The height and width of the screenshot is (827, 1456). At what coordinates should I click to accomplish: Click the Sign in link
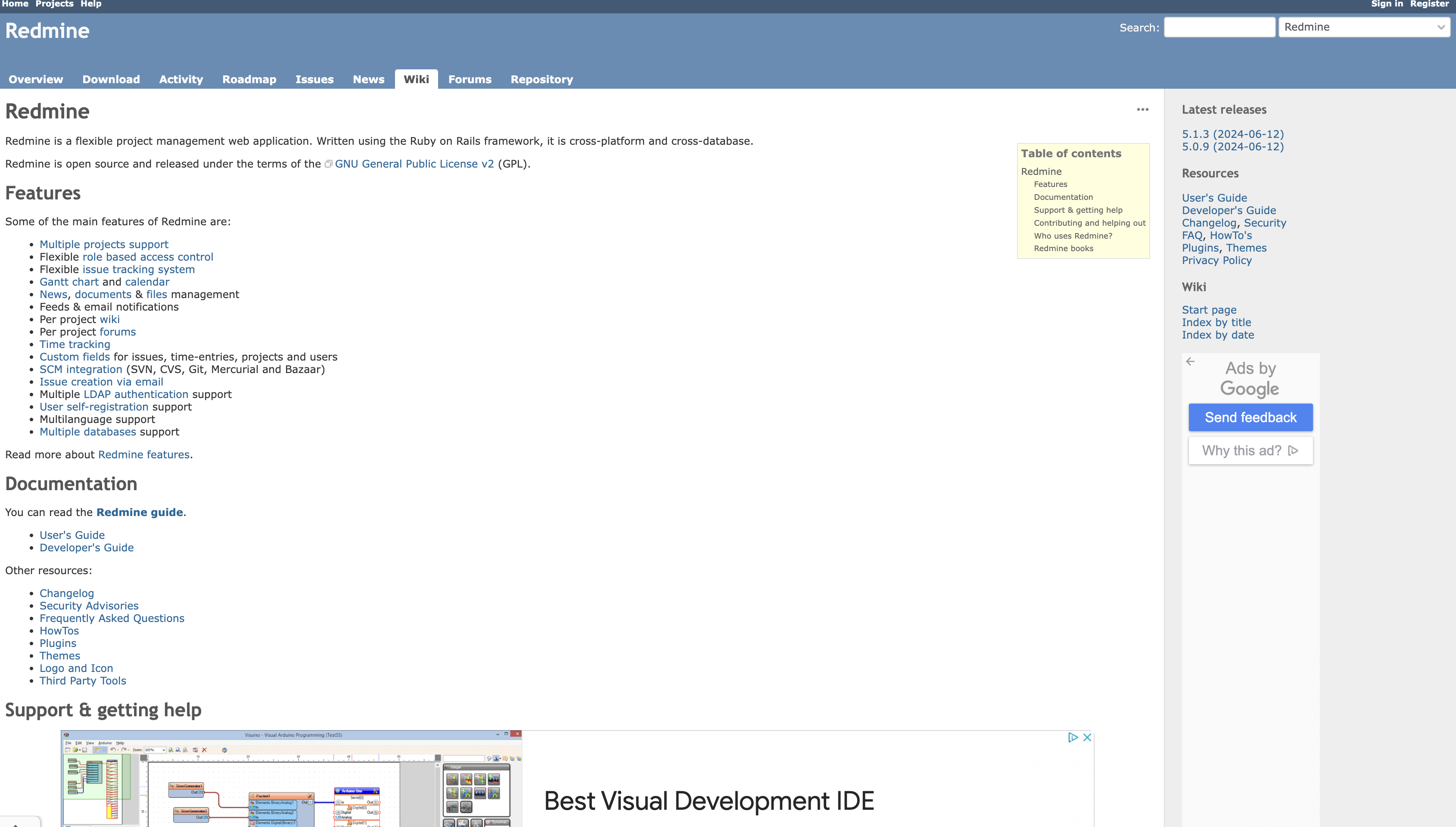pyautogui.click(x=1387, y=4)
